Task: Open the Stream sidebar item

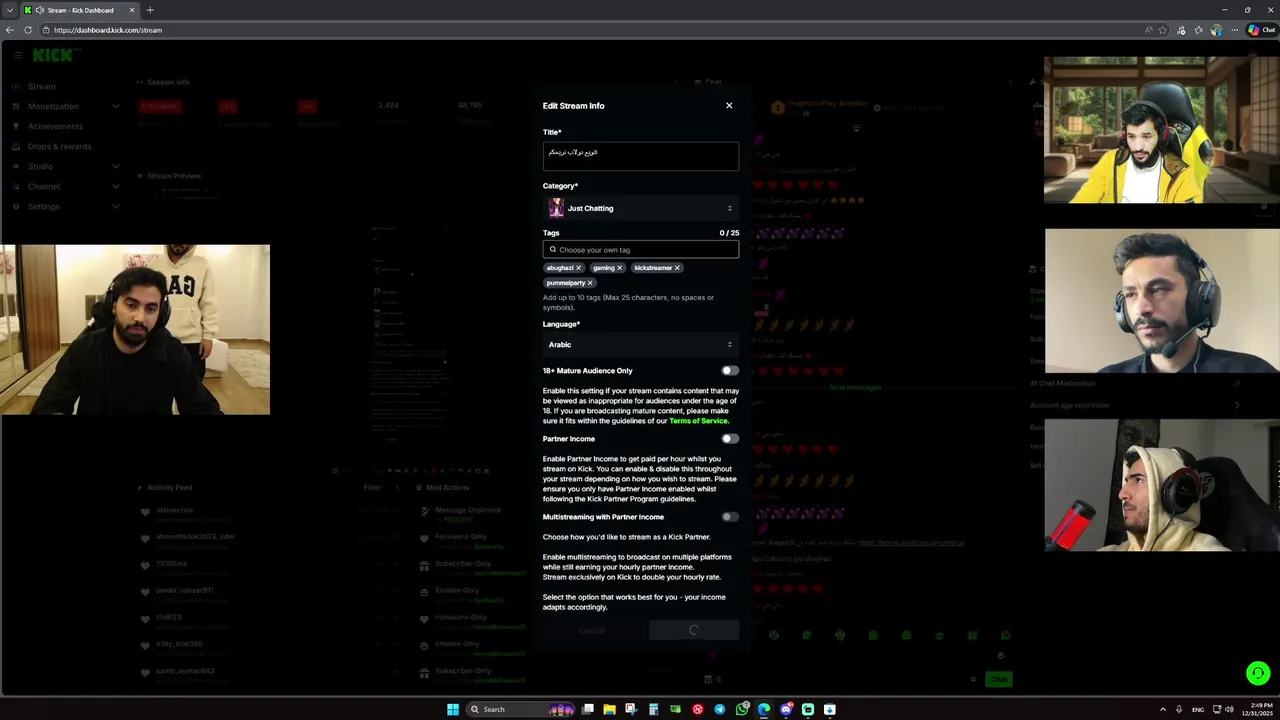Action: [42, 86]
